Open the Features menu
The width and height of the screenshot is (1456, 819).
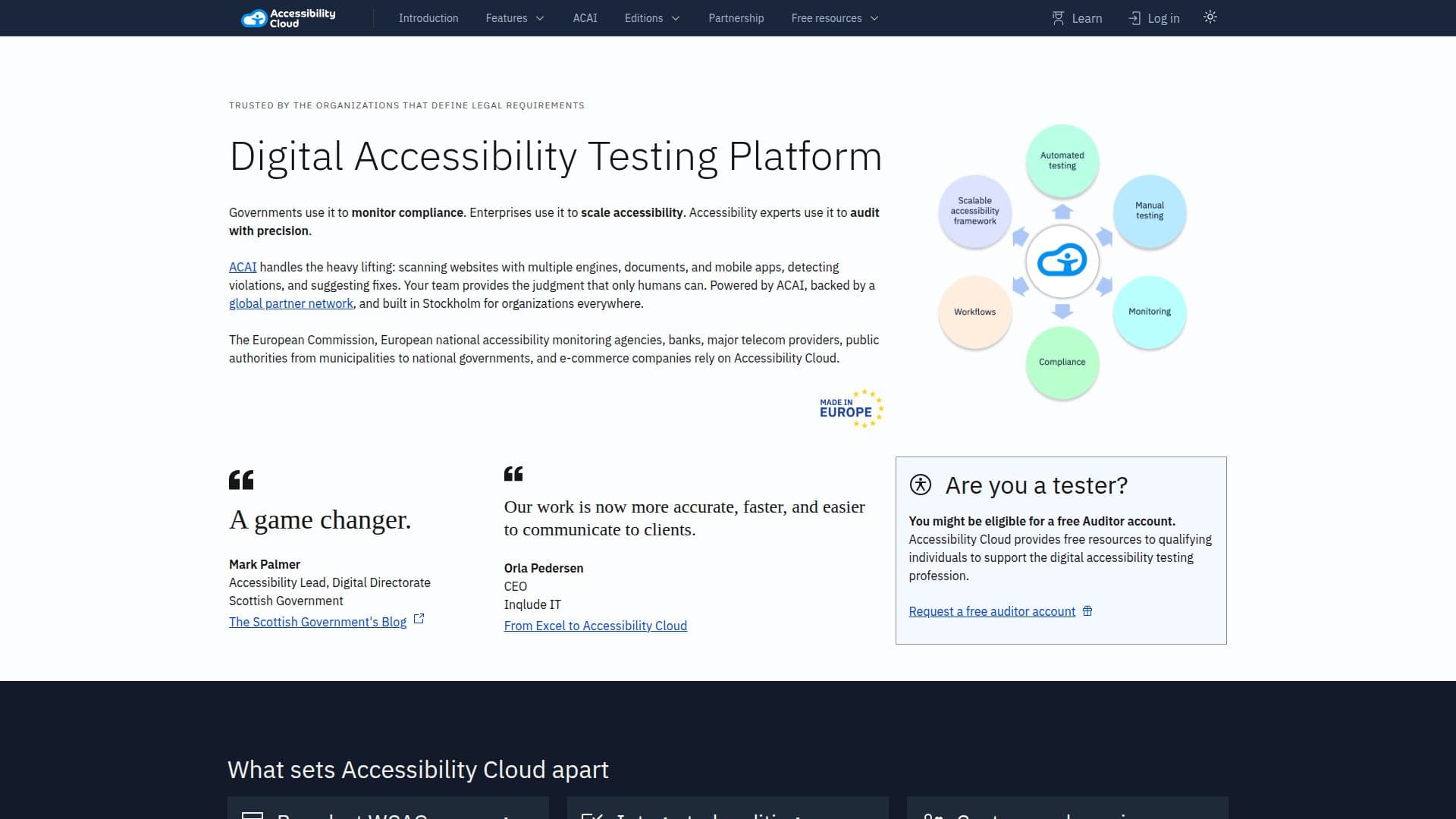[515, 18]
